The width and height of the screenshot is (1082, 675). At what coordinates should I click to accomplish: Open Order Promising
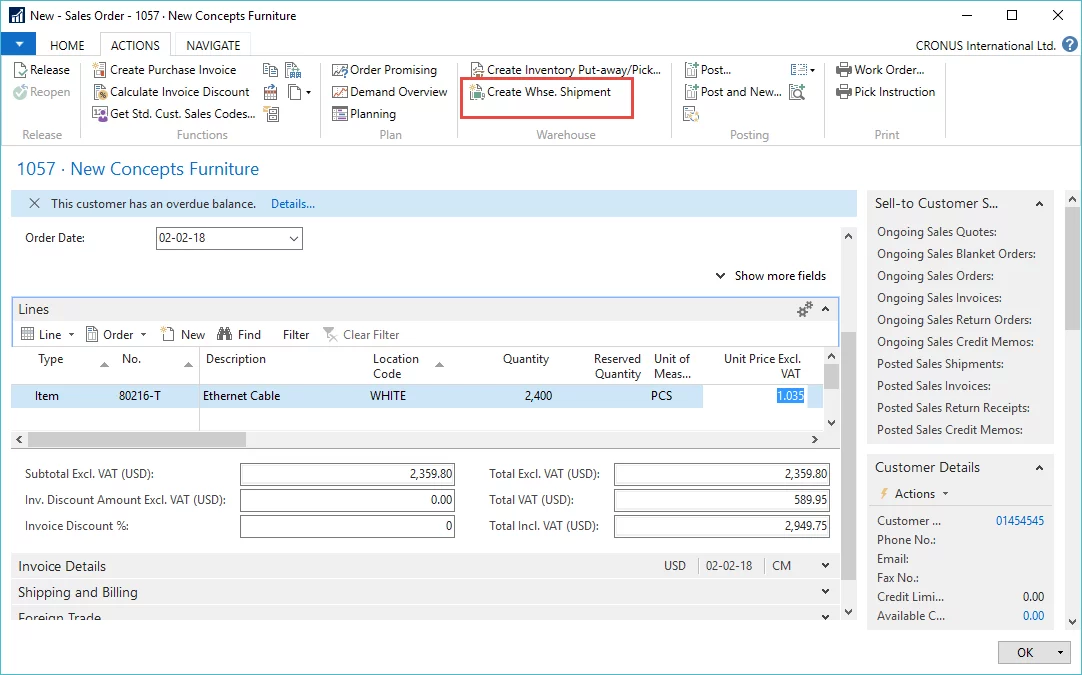click(x=392, y=70)
